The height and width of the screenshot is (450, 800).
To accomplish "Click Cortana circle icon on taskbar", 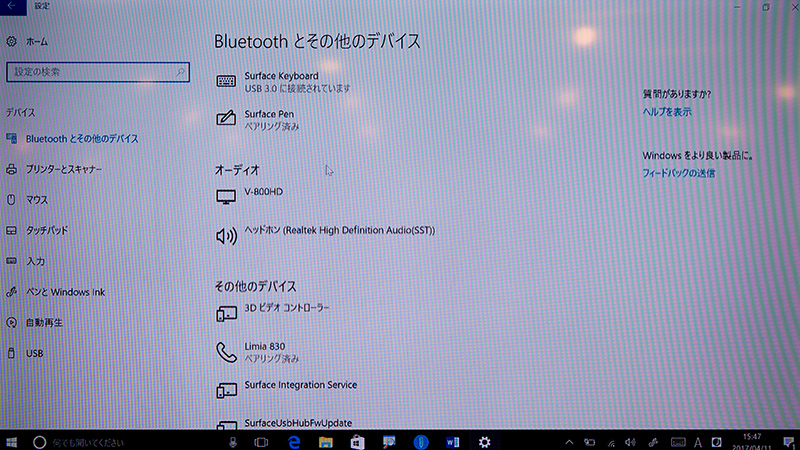I will click(39, 442).
